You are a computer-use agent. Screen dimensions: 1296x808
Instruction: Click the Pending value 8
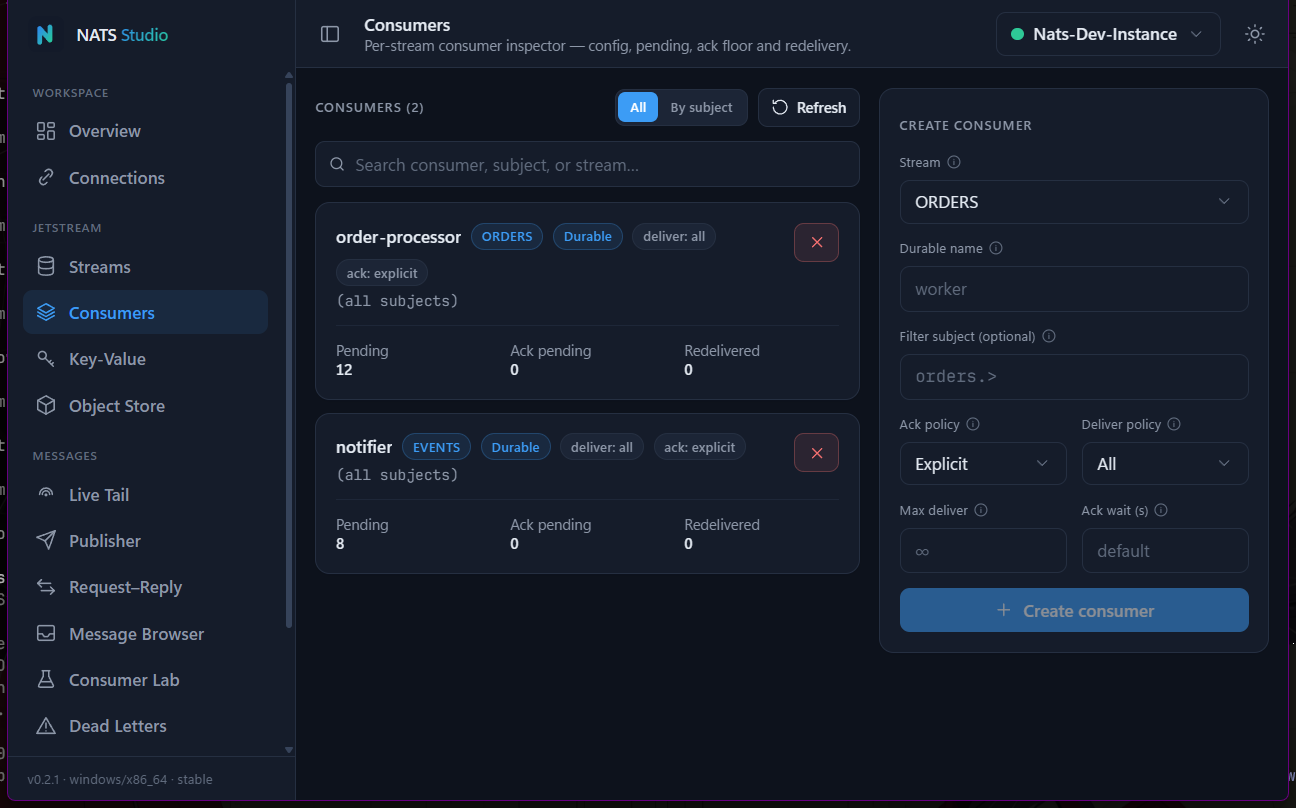point(342,544)
